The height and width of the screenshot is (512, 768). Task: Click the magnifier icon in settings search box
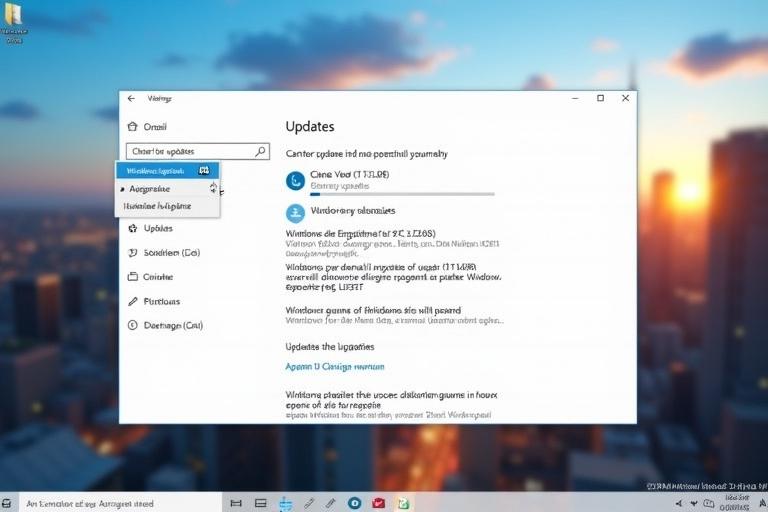[x=260, y=151]
